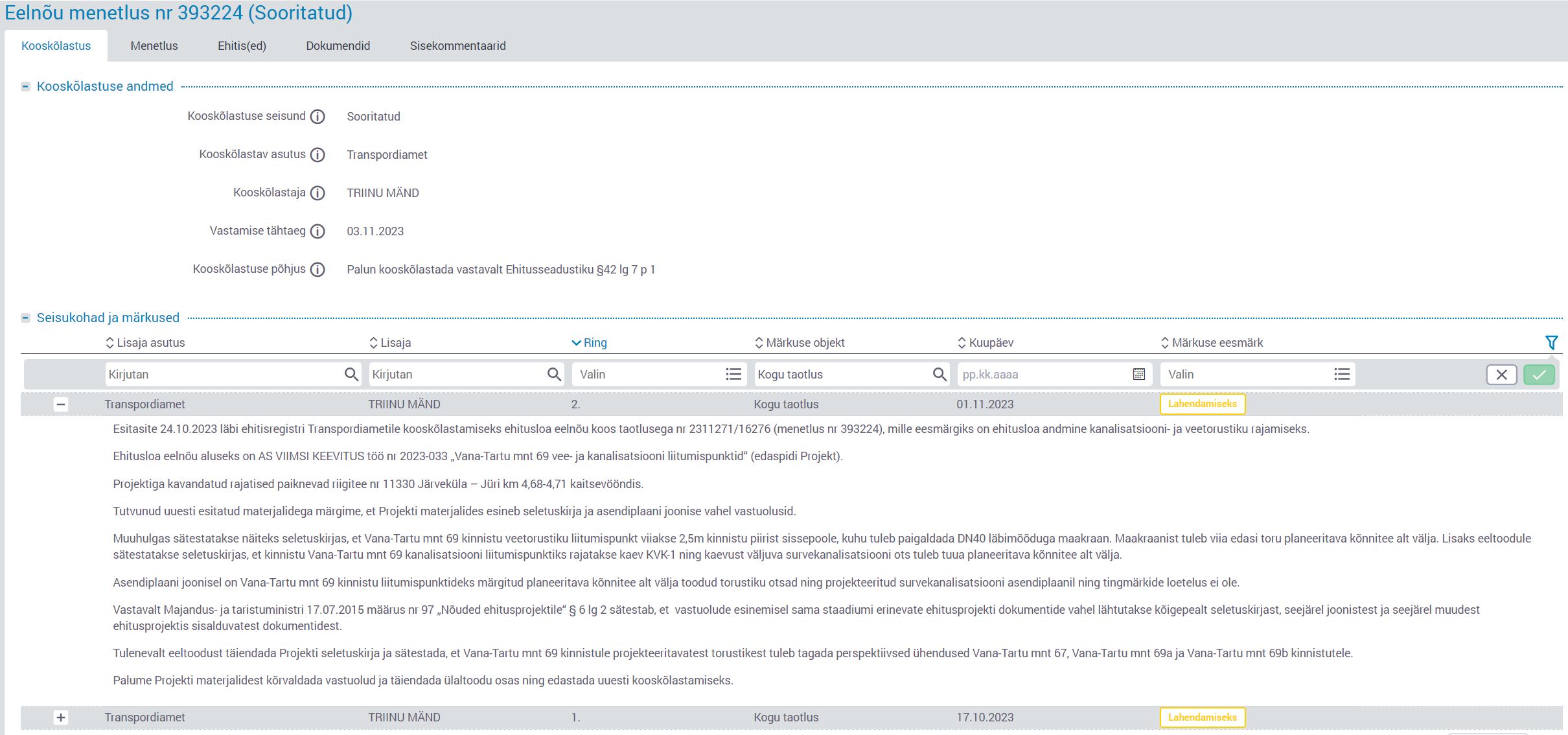The image size is (1568, 735).
Task: Click list icon in Märkuse eesmärk filter
Action: point(1342,375)
